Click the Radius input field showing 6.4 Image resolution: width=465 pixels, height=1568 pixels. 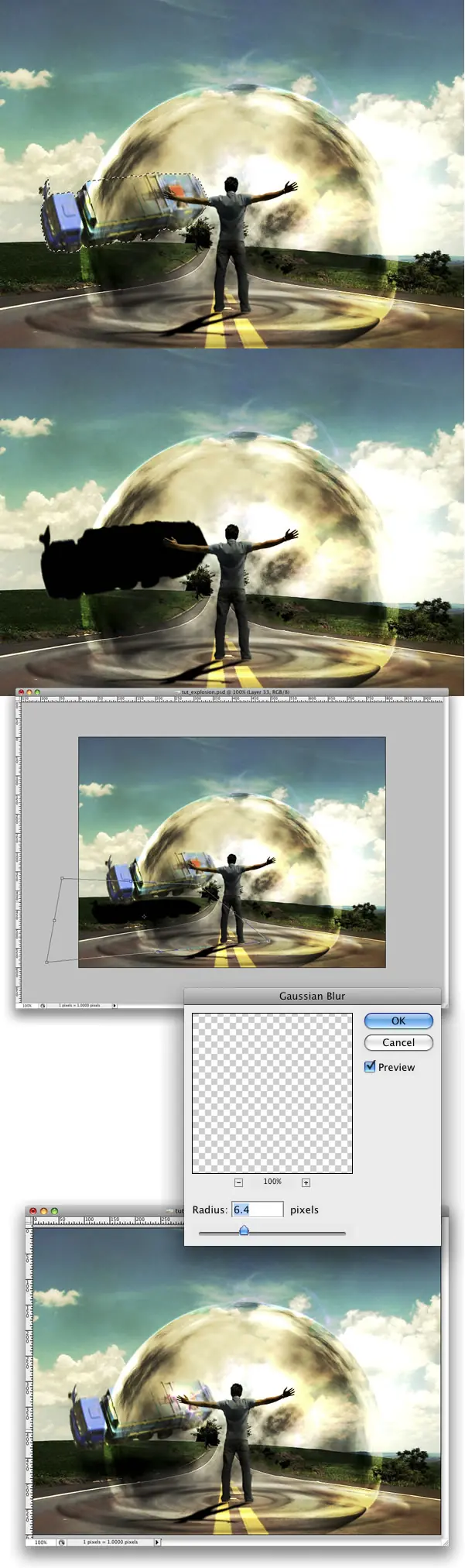tap(258, 1209)
